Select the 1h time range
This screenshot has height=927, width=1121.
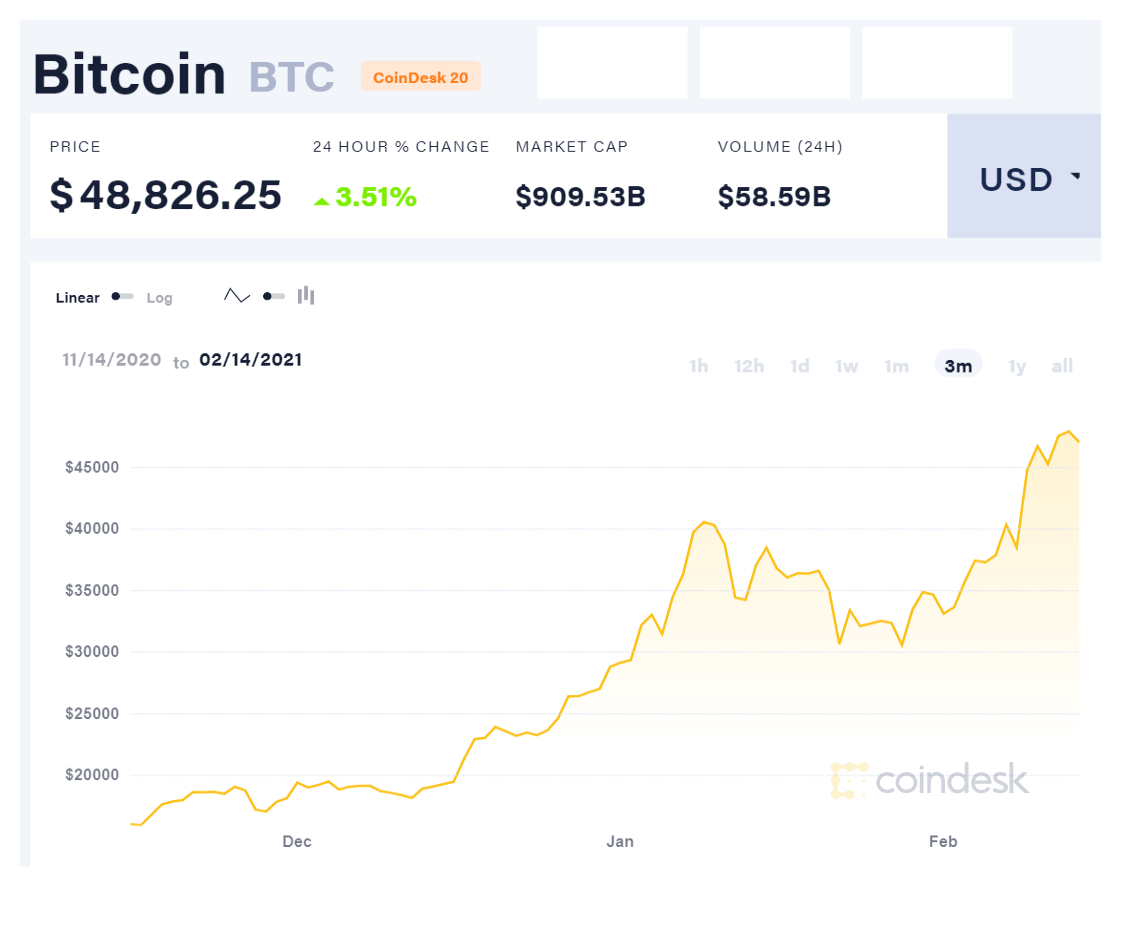698,366
